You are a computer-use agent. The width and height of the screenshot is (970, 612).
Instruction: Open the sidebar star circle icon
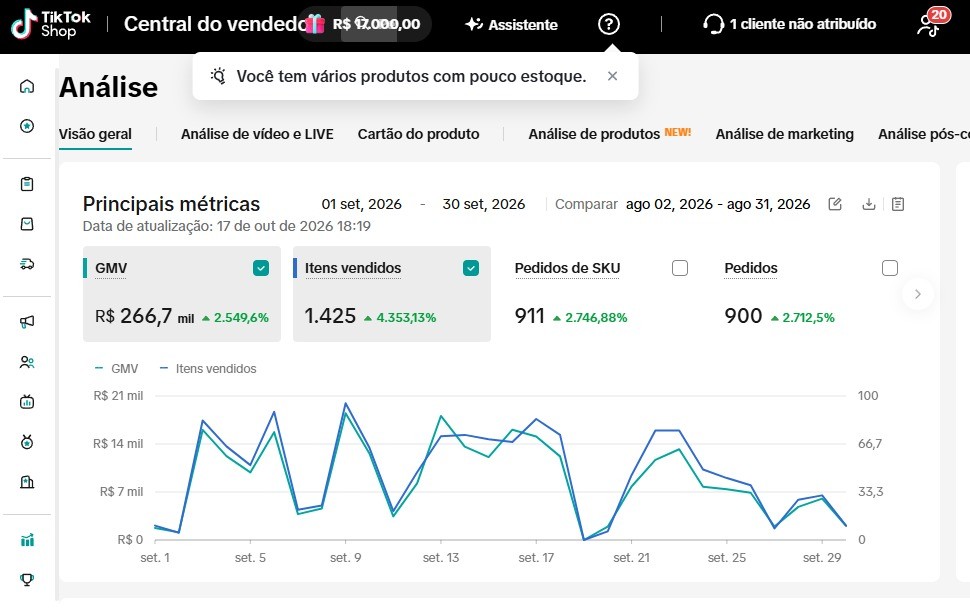click(x=27, y=126)
